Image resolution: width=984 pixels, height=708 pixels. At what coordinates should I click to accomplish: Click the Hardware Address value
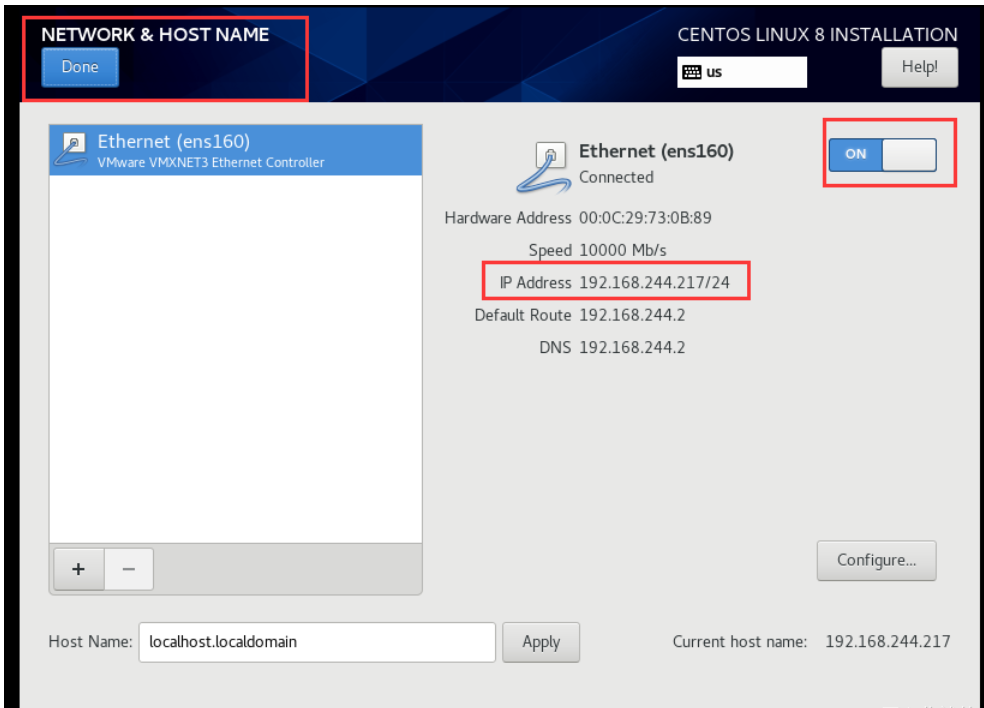[645, 218]
